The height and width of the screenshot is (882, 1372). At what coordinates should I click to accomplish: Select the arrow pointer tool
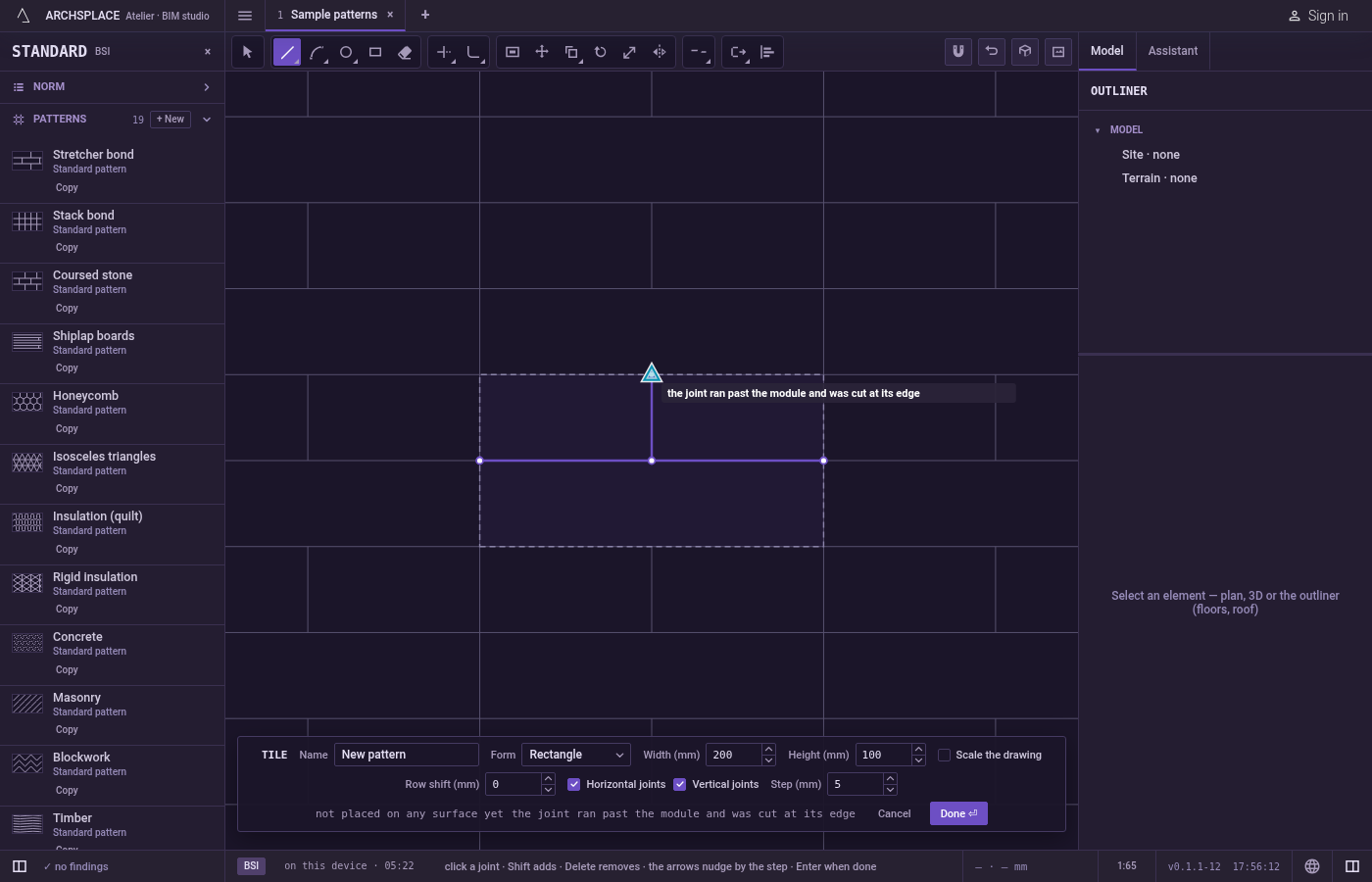click(248, 52)
